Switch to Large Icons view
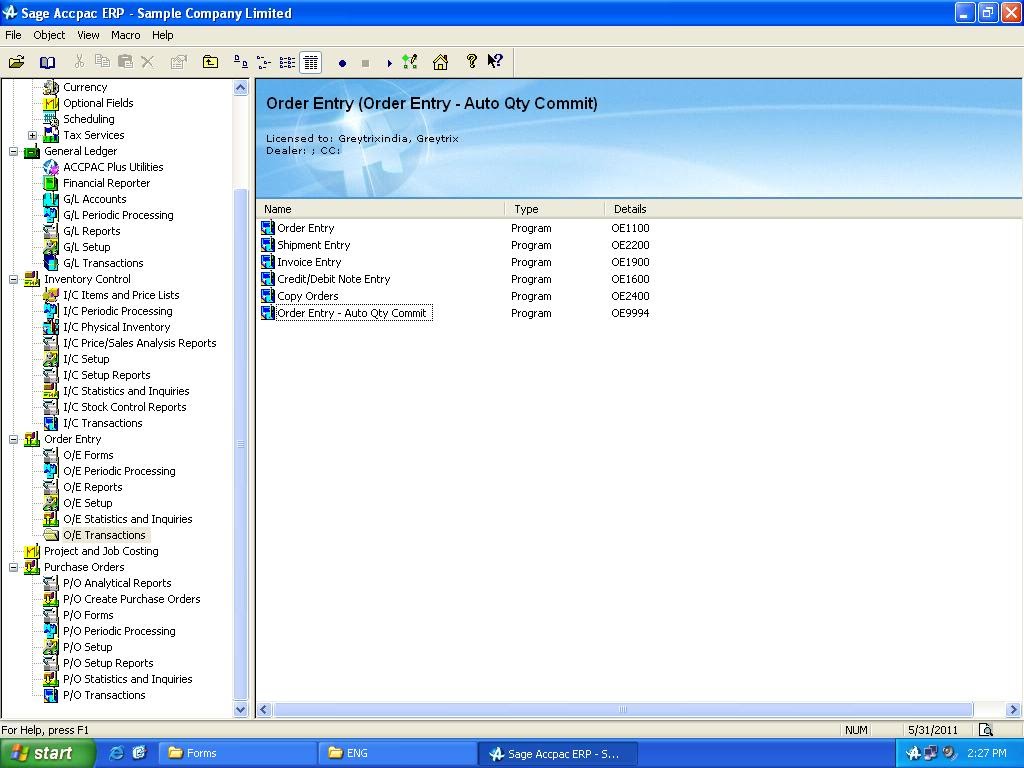 coord(240,62)
